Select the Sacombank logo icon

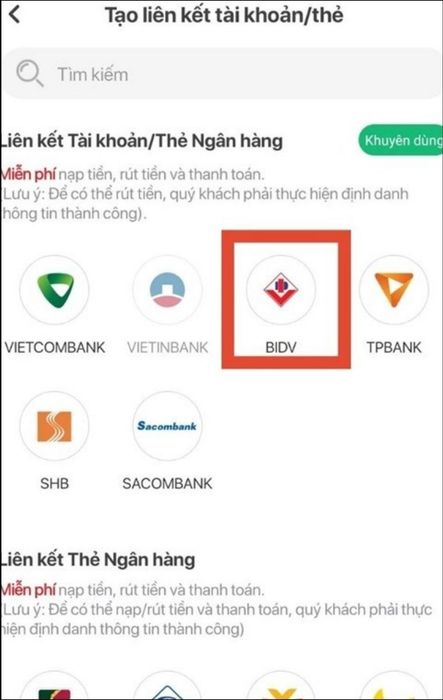click(x=167, y=426)
